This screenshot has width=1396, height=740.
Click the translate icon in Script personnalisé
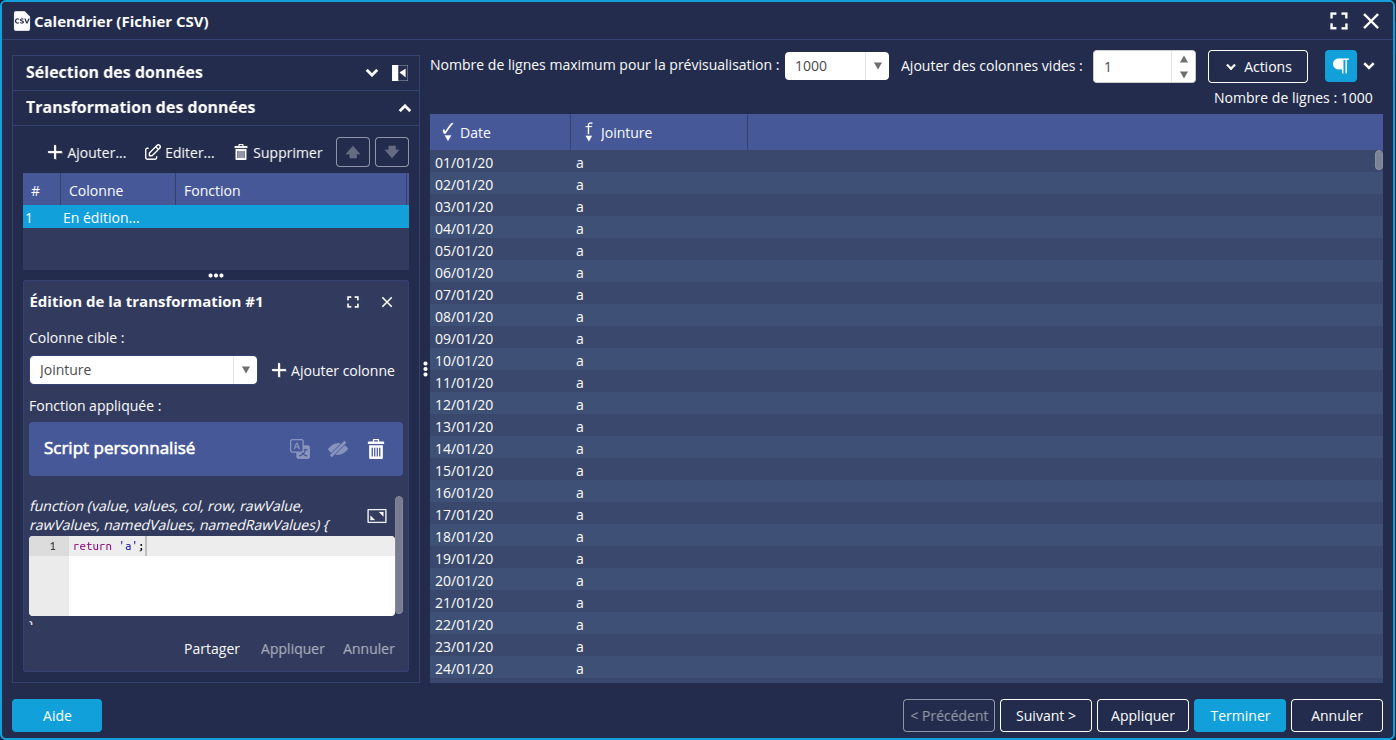(x=300, y=449)
